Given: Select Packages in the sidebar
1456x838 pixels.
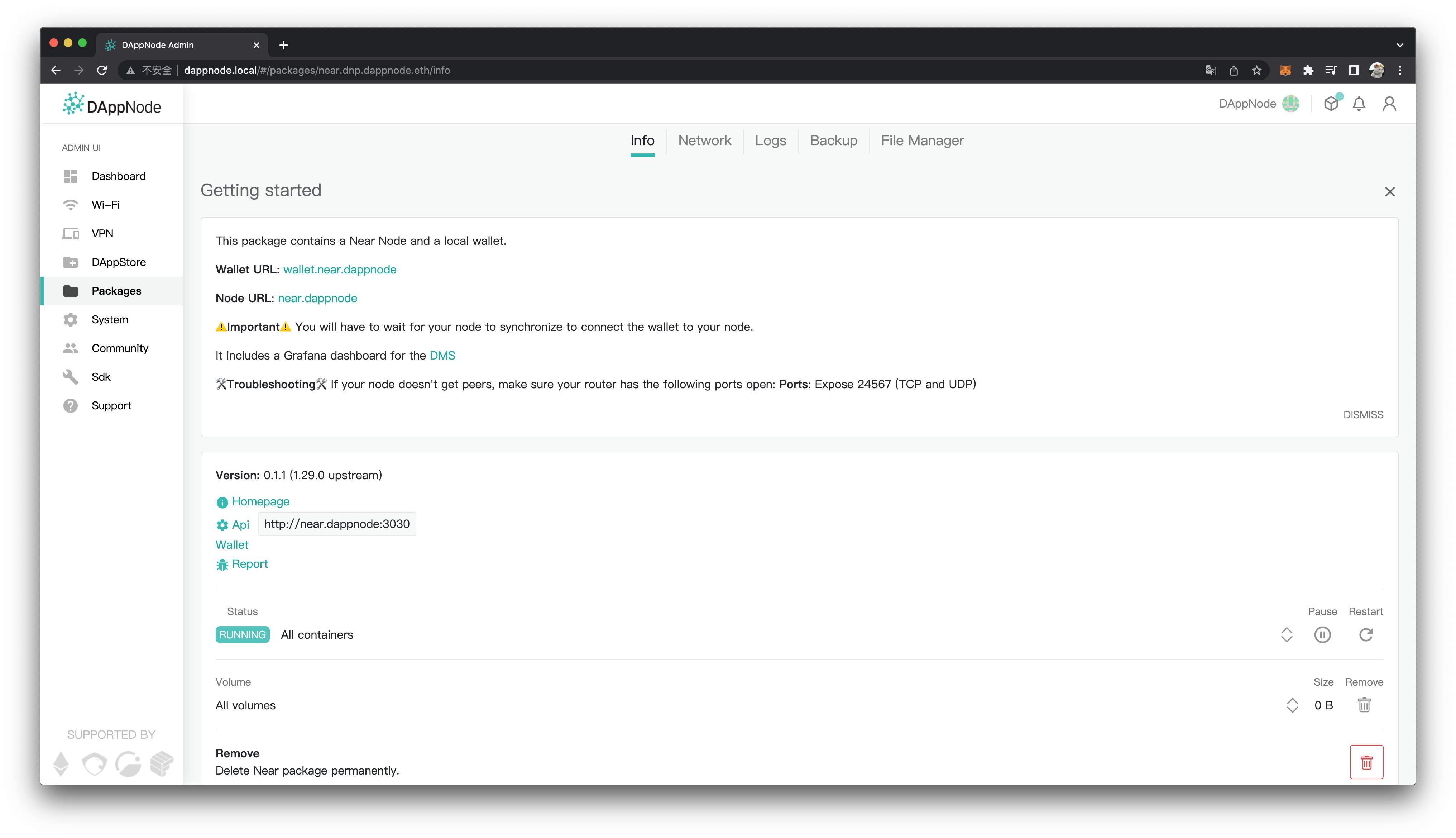Looking at the screenshot, I should [x=112, y=291].
